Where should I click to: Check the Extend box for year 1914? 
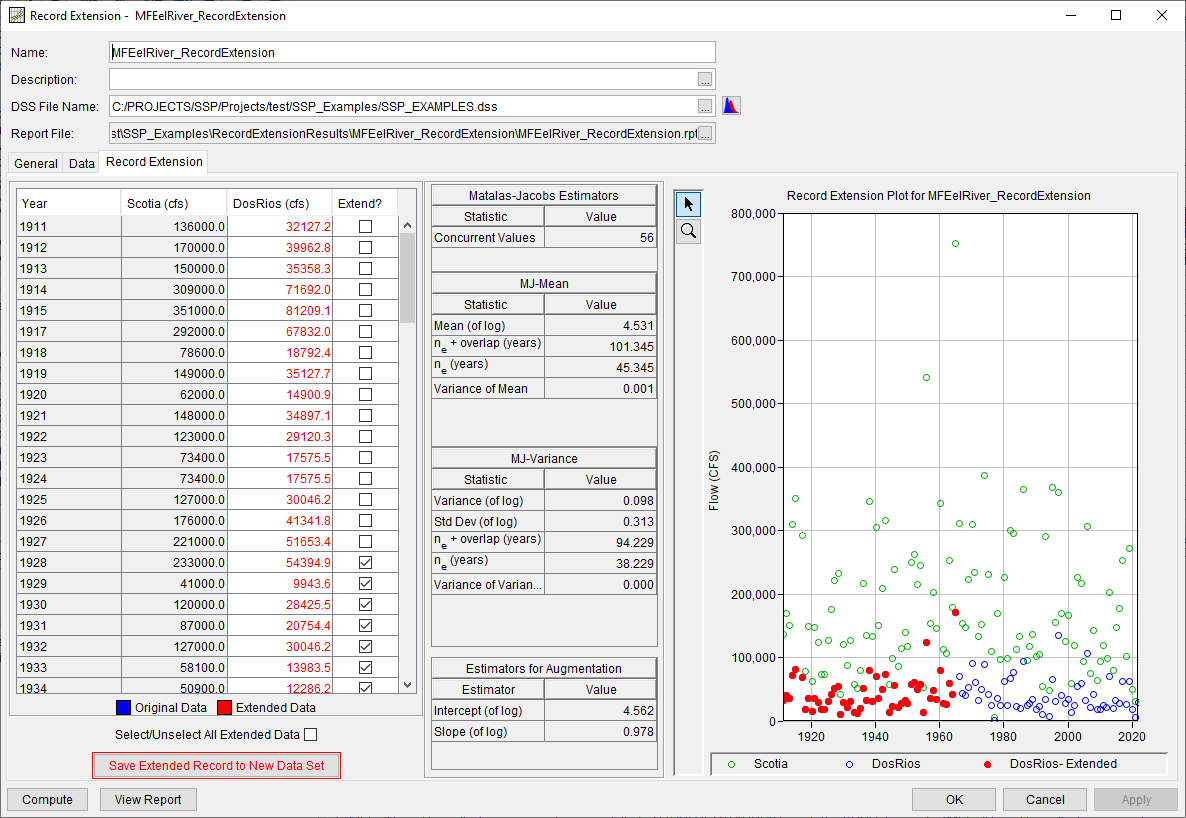(365, 289)
